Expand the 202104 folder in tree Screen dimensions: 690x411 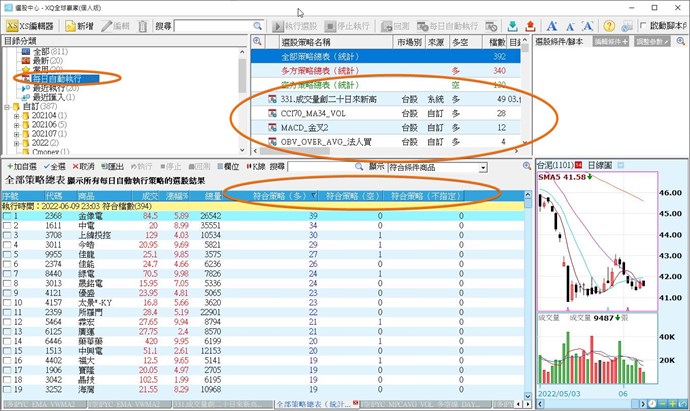tap(17, 116)
